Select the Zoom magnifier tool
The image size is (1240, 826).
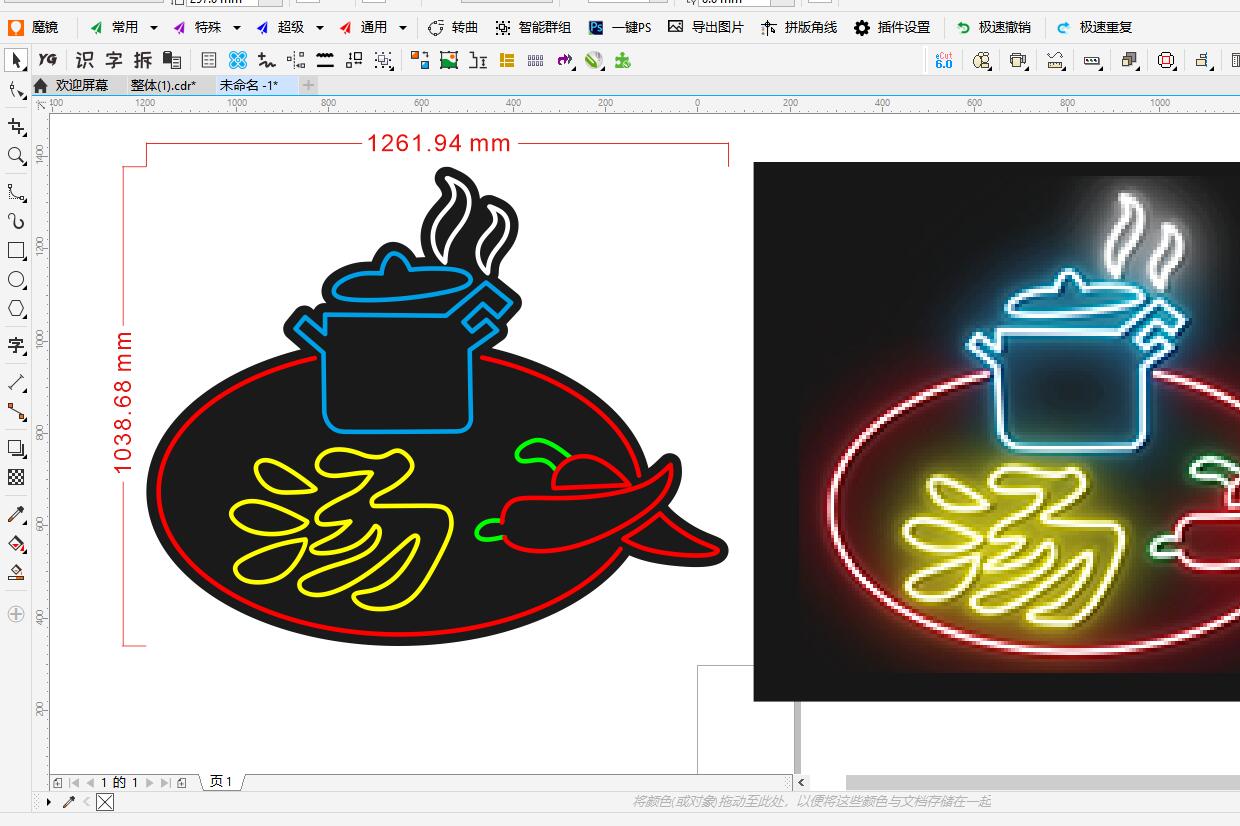pos(16,156)
